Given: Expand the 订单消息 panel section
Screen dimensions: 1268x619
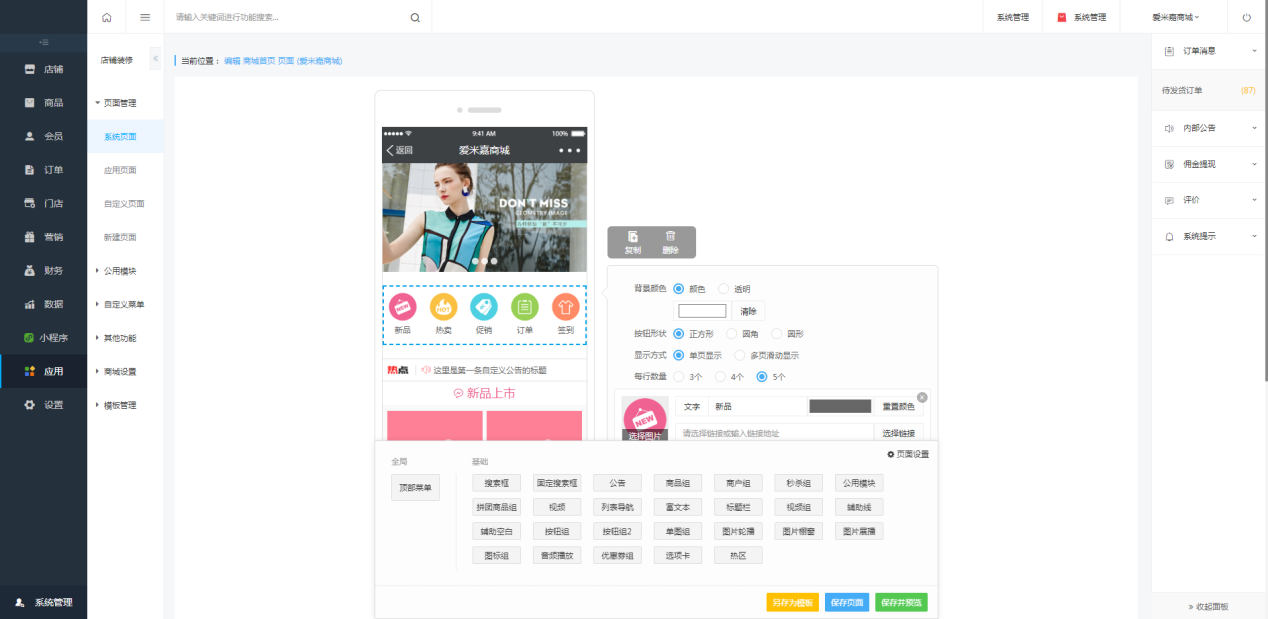Looking at the screenshot, I should point(1209,51).
